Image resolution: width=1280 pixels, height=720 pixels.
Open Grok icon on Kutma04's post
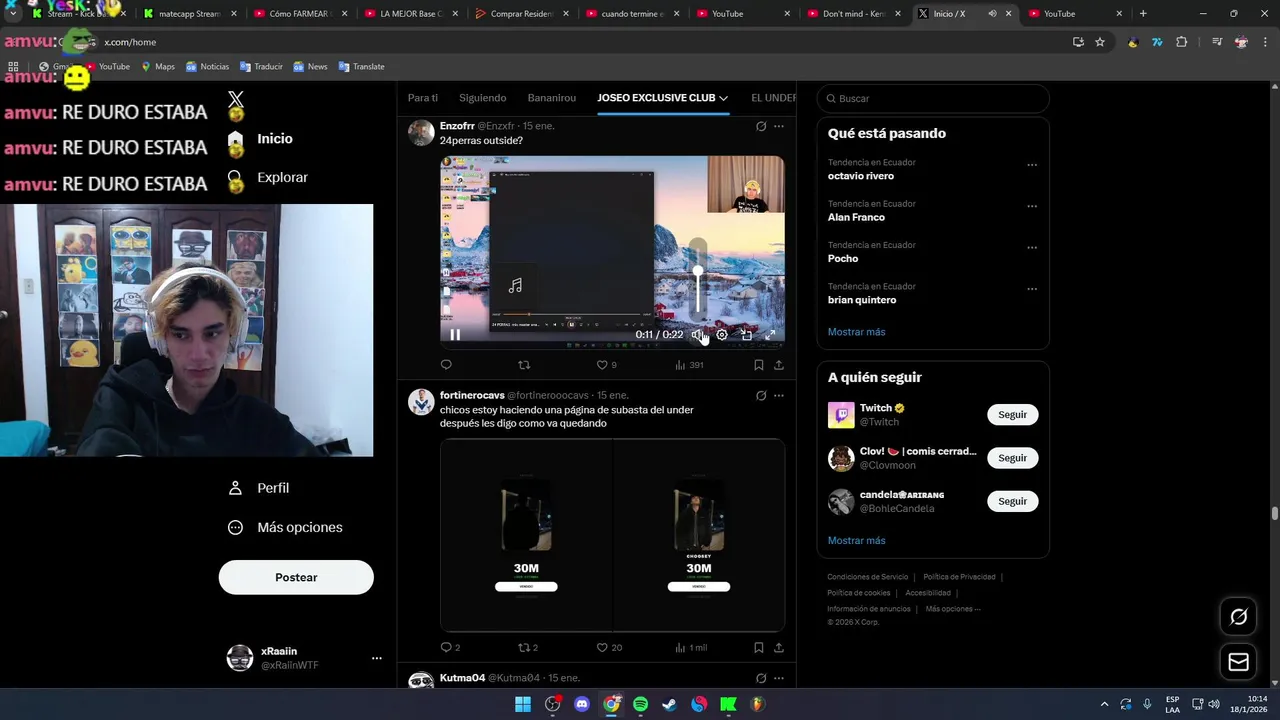761,678
